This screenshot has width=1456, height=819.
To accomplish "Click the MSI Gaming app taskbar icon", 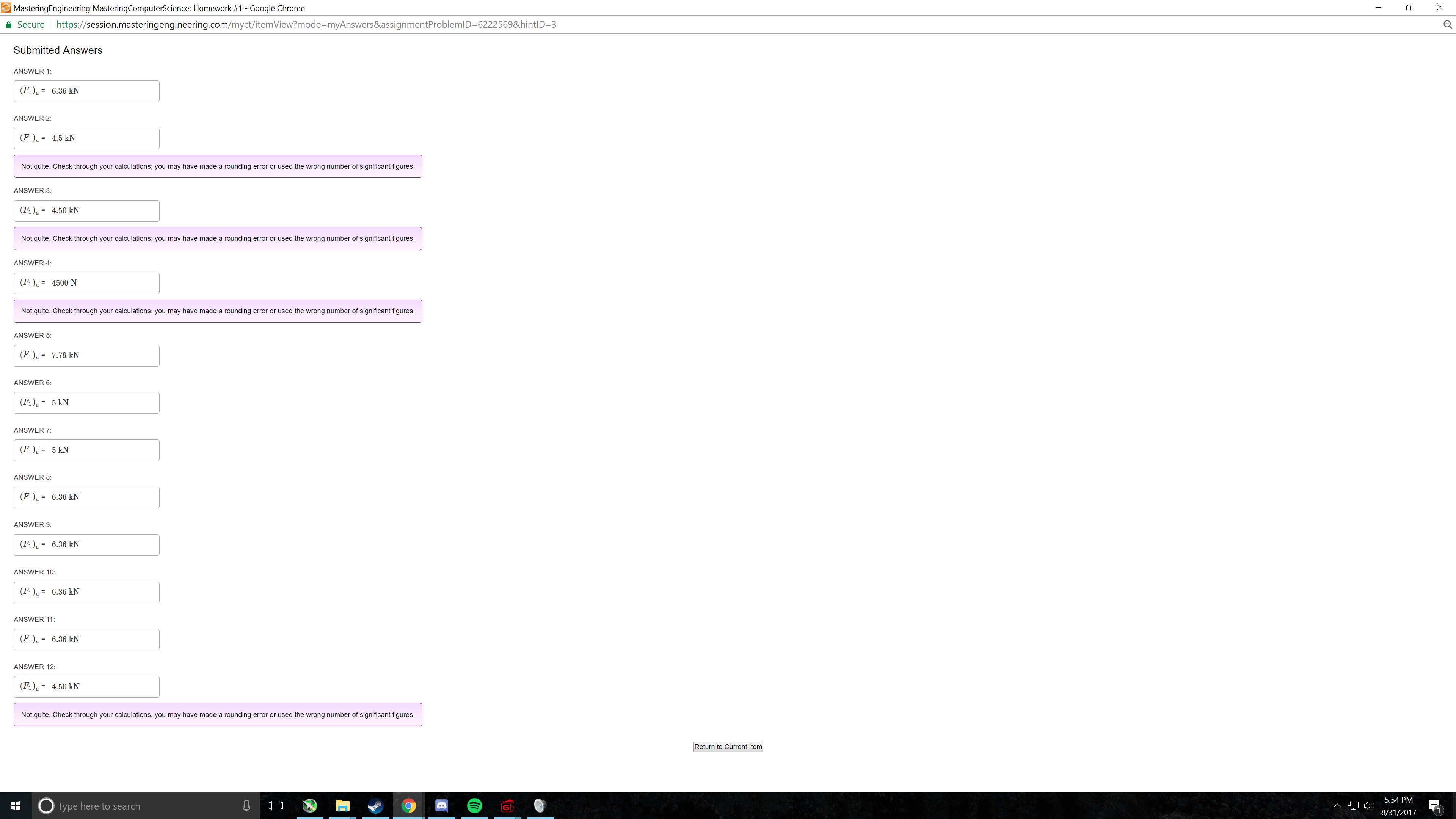I will pos(508,805).
